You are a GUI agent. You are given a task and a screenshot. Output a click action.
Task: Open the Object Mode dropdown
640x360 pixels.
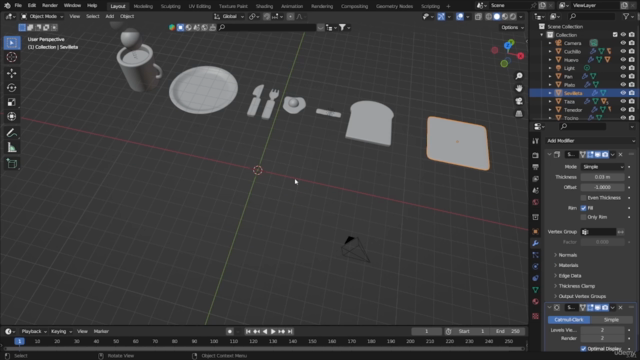[42, 16]
